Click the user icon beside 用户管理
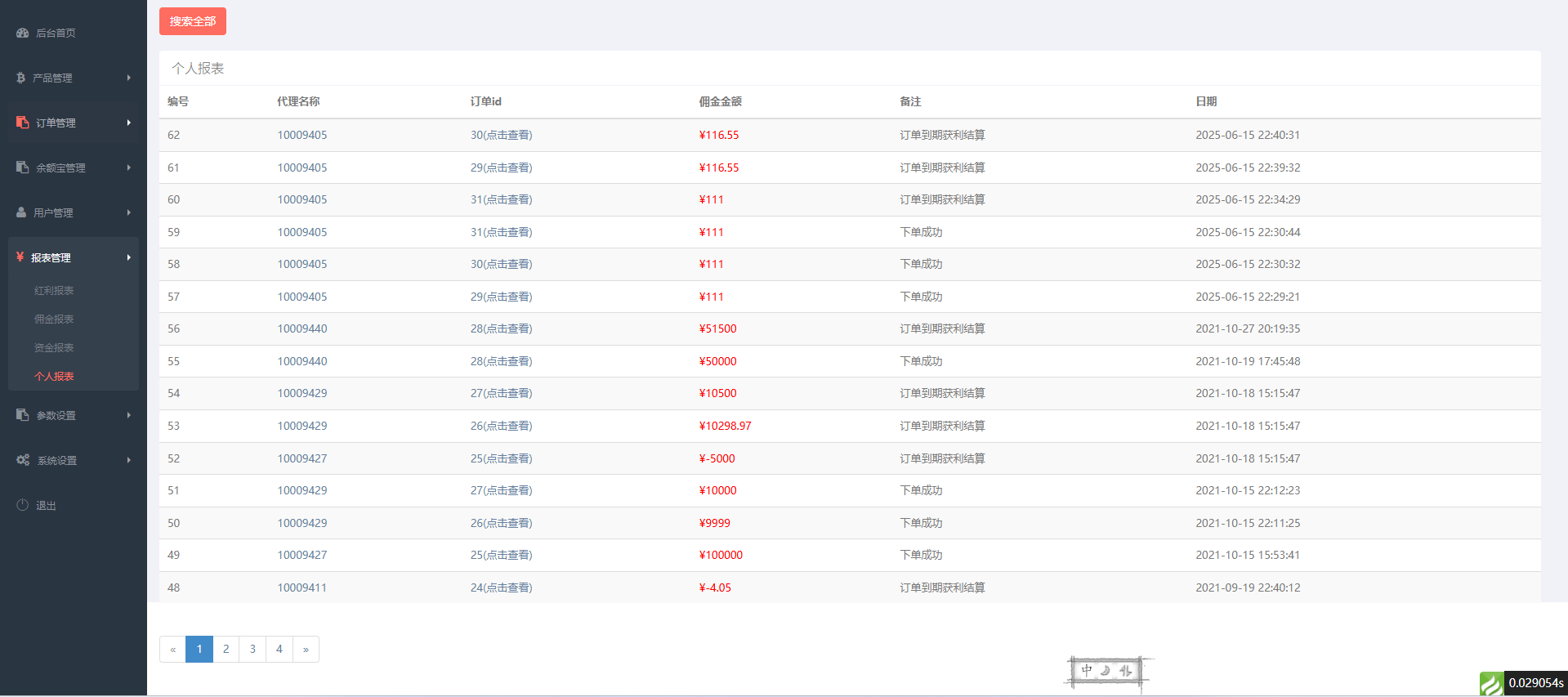Screen dimensions: 1568x697 tap(21, 212)
